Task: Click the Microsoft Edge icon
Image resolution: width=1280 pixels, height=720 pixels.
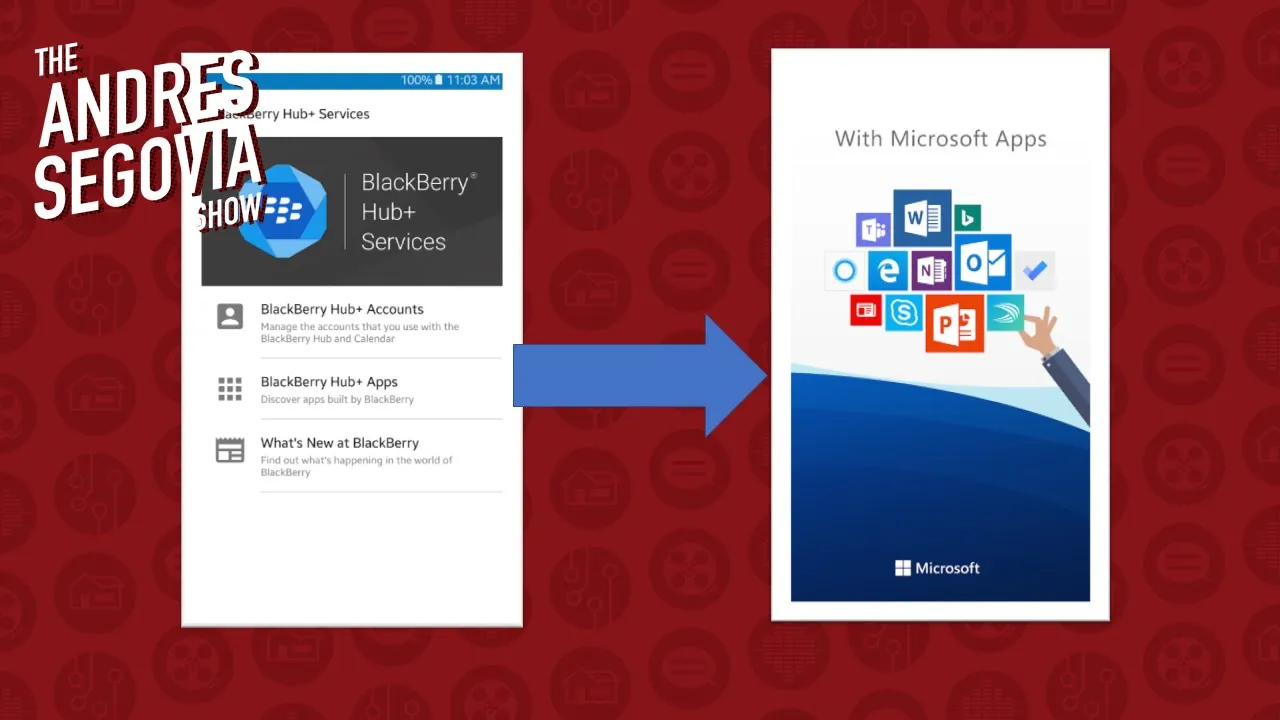Action: [x=886, y=270]
